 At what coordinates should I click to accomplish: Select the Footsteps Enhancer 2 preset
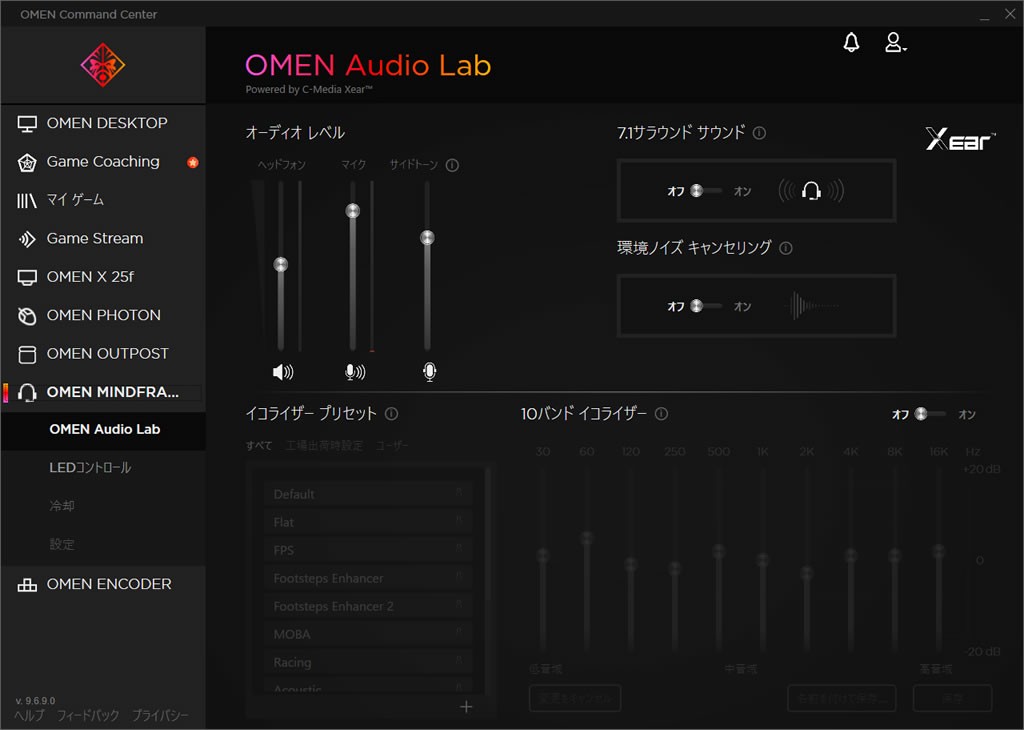[368, 607]
